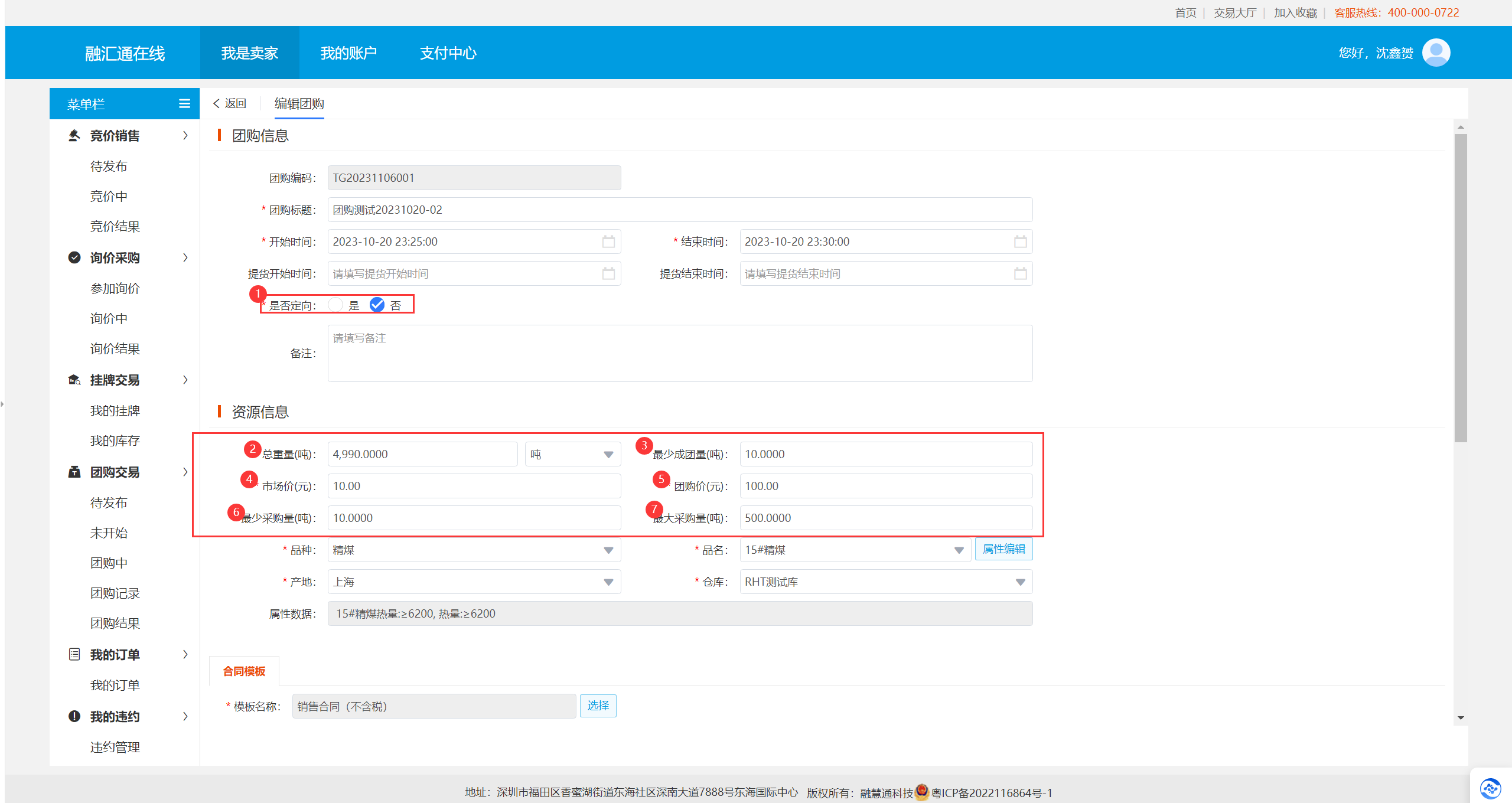Open the 品种 dropdown showing 精煤
This screenshot has width=1512, height=803.
(x=474, y=550)
